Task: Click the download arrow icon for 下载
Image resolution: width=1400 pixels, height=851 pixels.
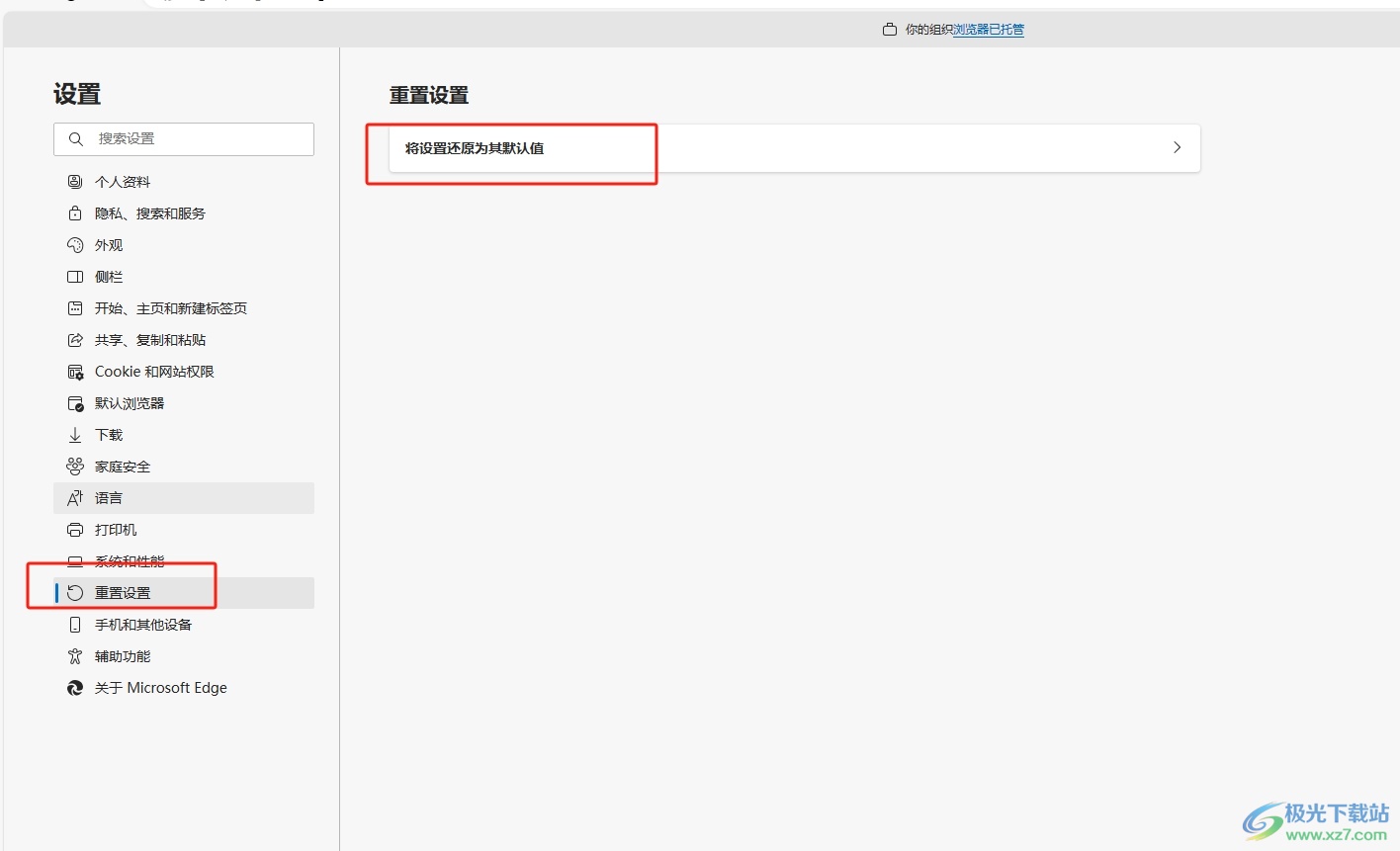Action: coord(75,435)
